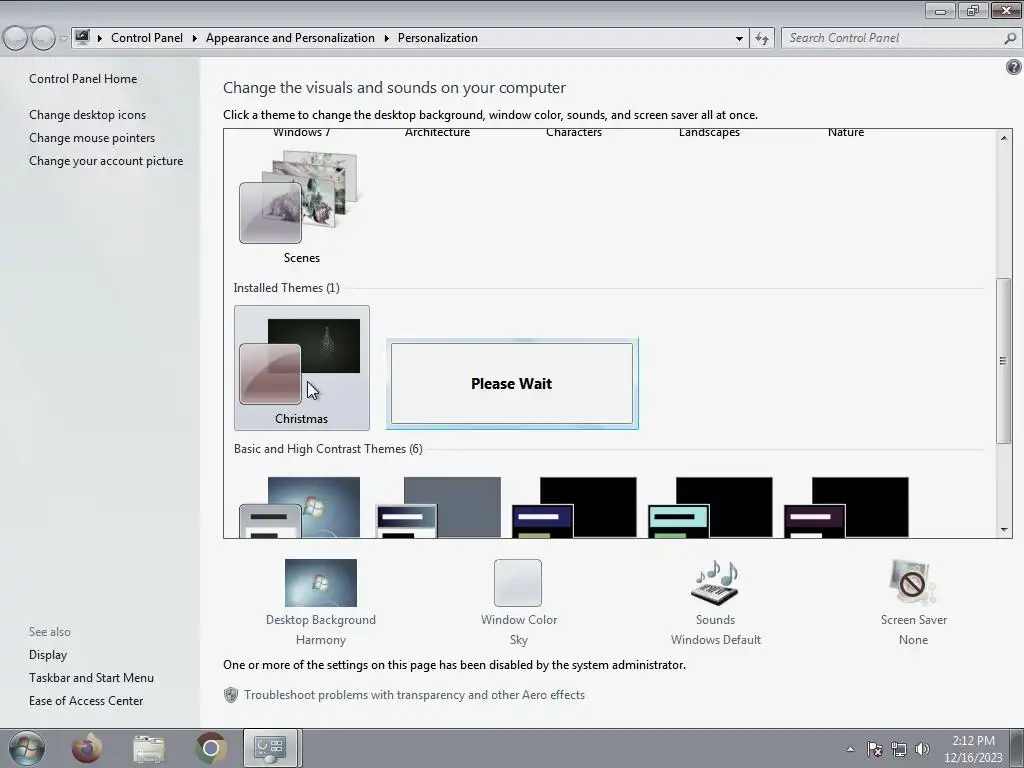Click Control Panel breadcrumb
The height and width of the screenshot is (768, 1024).
coord(147,38)
